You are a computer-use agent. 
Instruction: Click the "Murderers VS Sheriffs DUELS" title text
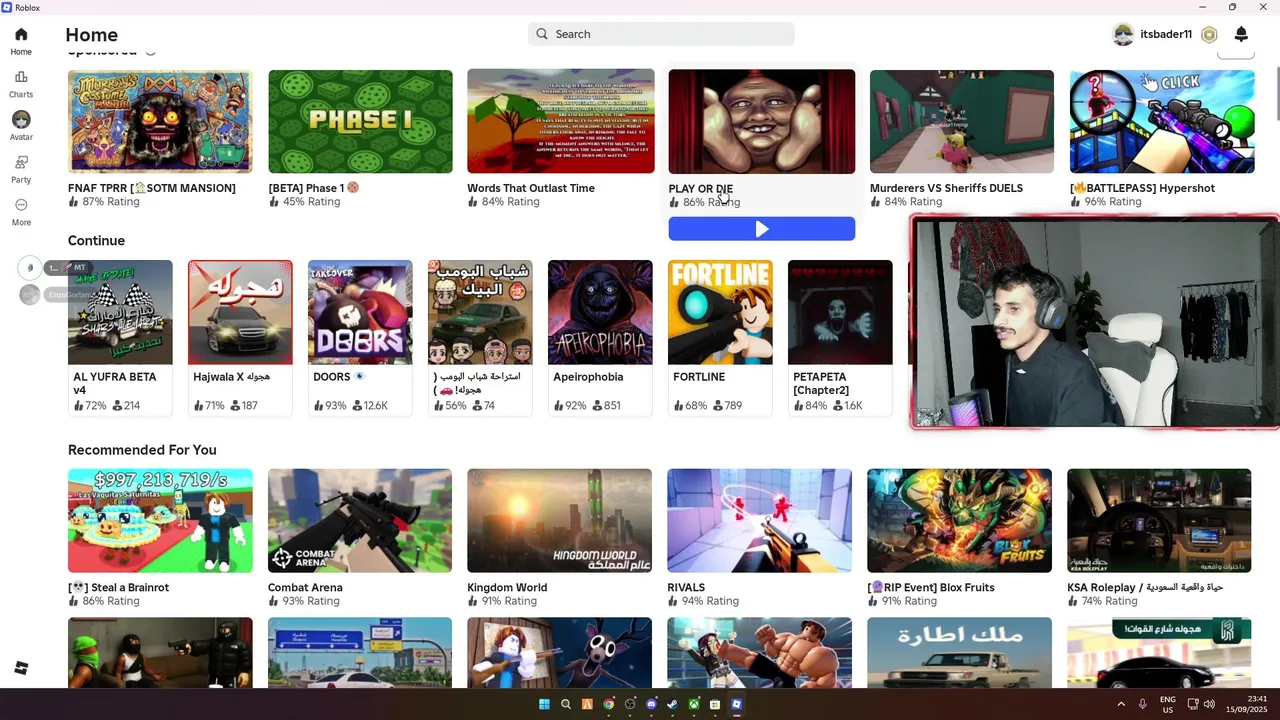point(946,188)
